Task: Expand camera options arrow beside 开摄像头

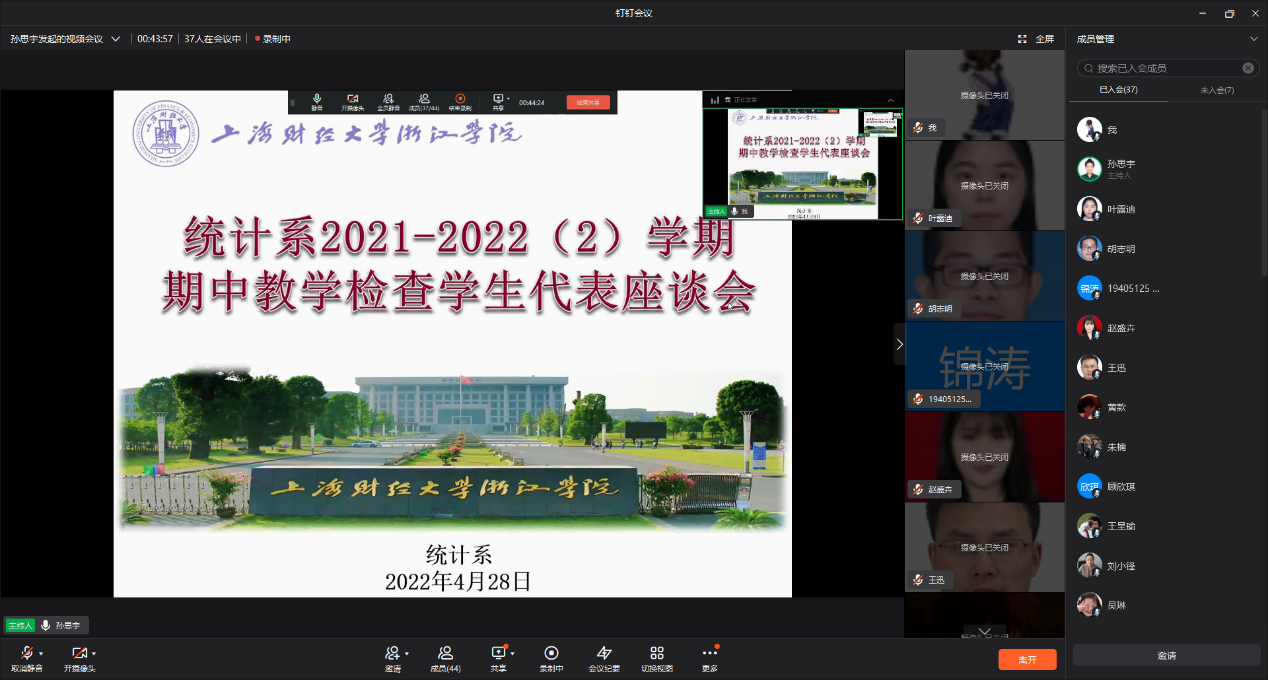Action: click(x=94, y=653)
